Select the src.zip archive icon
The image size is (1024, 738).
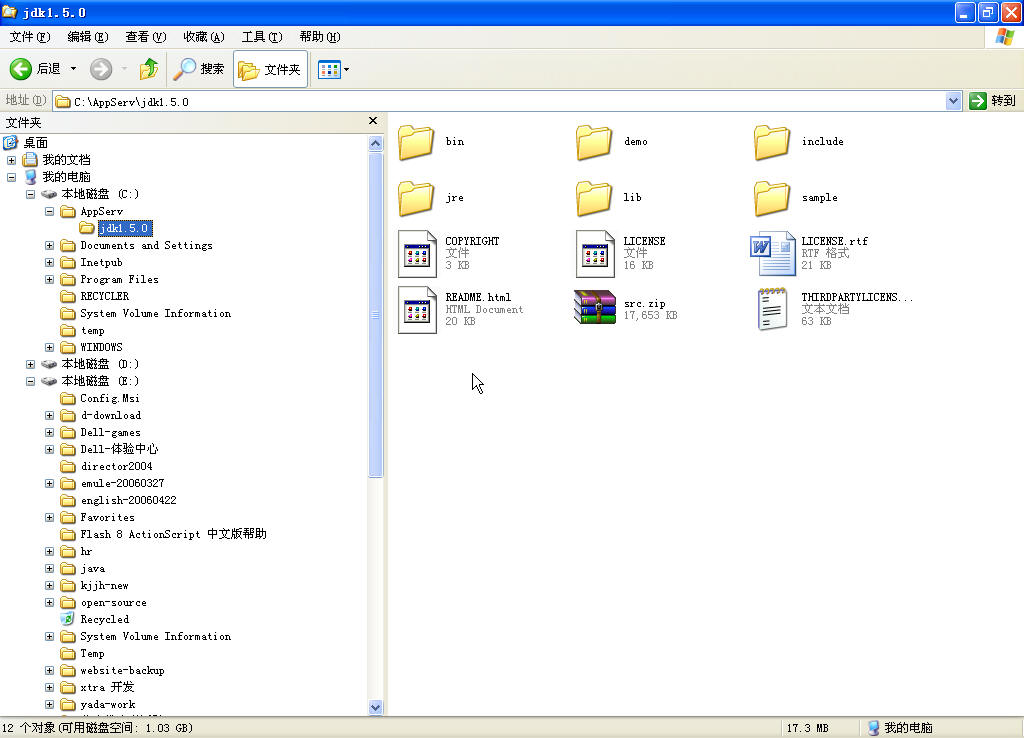pos(595,308)
